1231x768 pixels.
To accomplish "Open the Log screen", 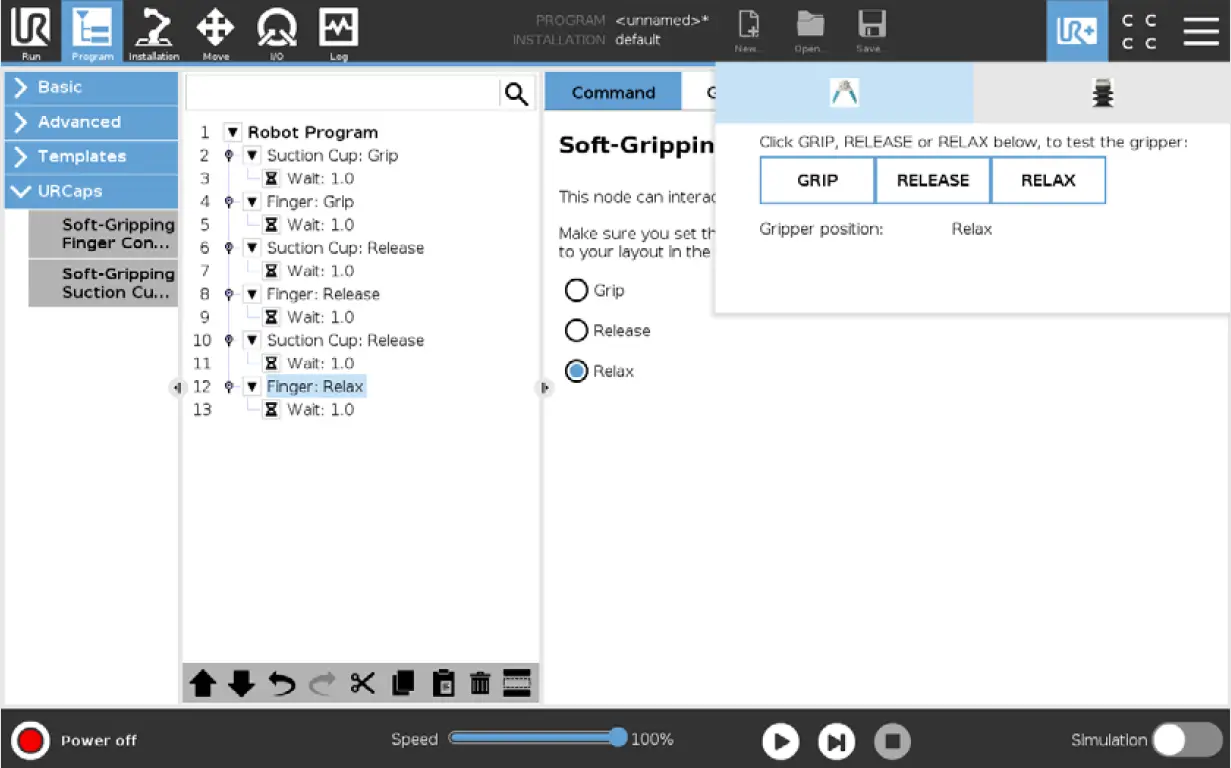I will [x=339, y=32].
